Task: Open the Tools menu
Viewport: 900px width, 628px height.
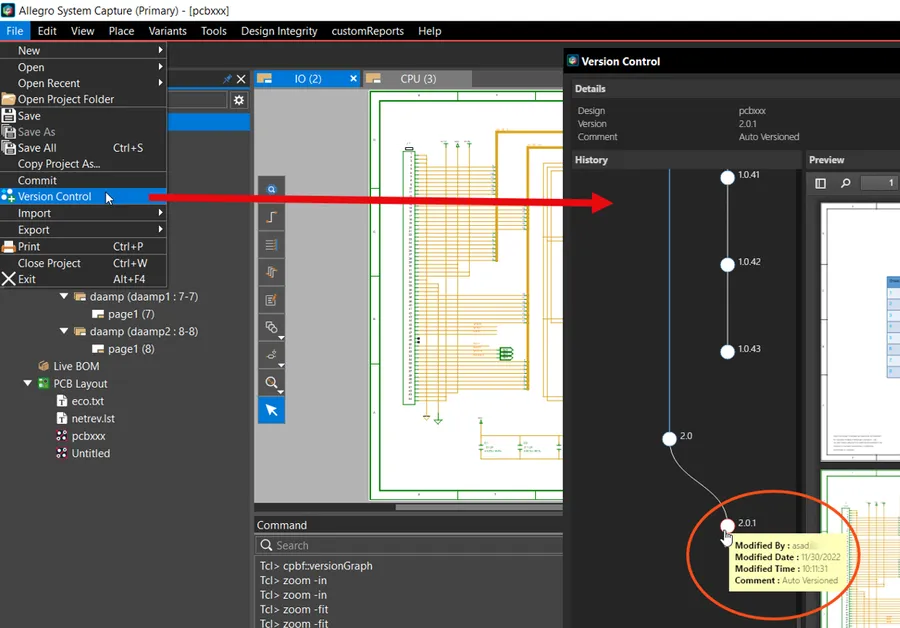Action: [214, 31]
